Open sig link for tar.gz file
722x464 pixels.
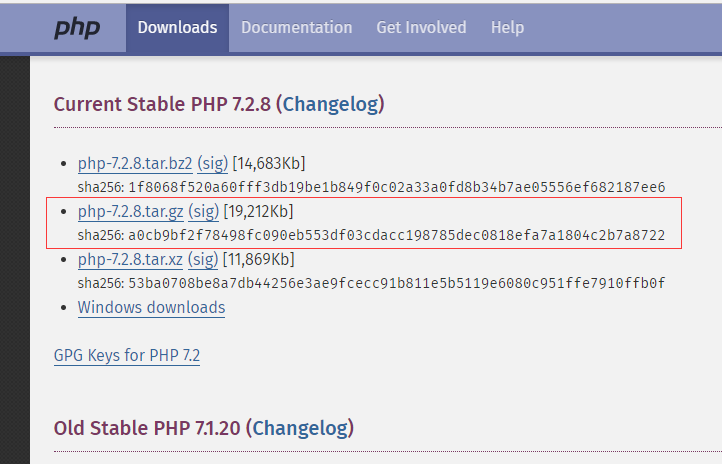tap(204, 211)
